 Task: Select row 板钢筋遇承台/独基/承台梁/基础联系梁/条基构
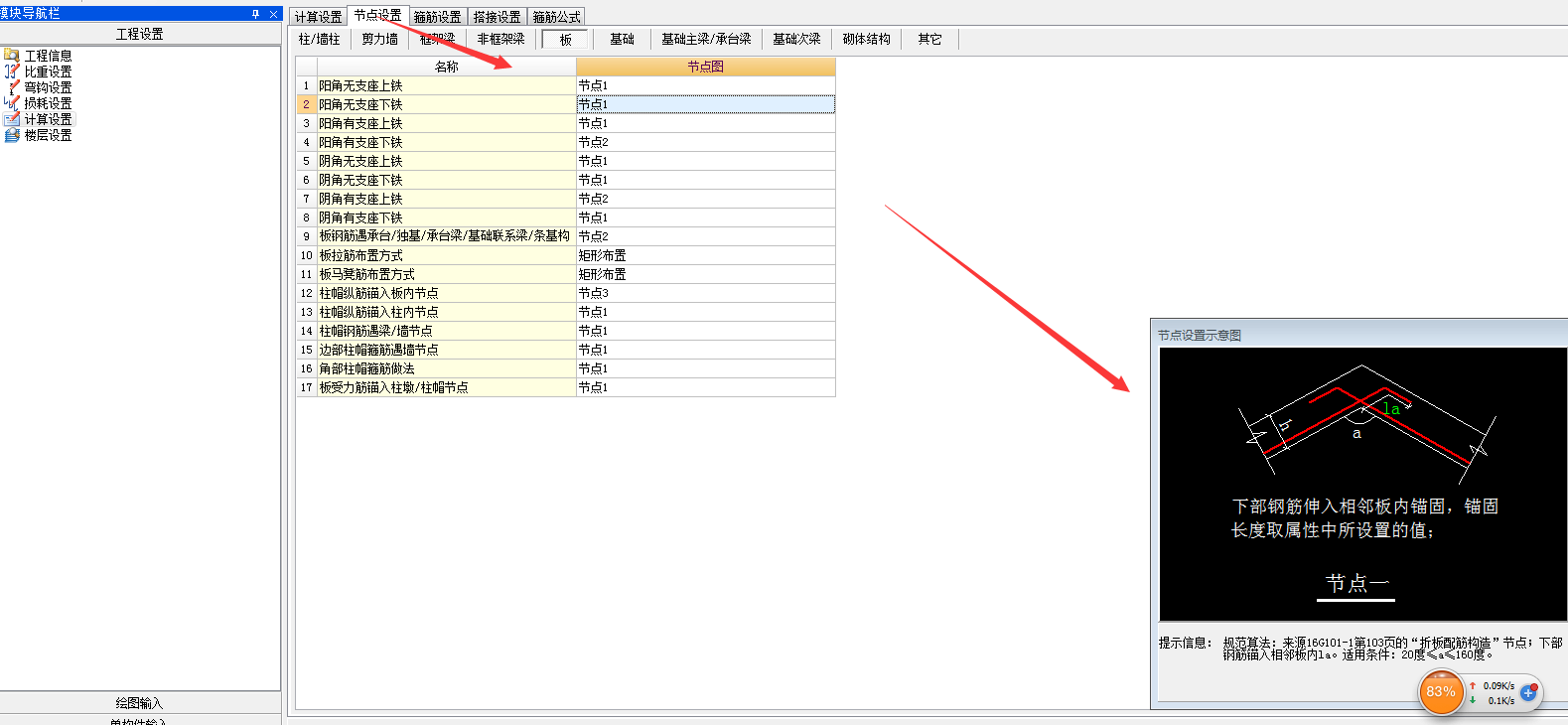pyautogui.click(x=446, y=236)
